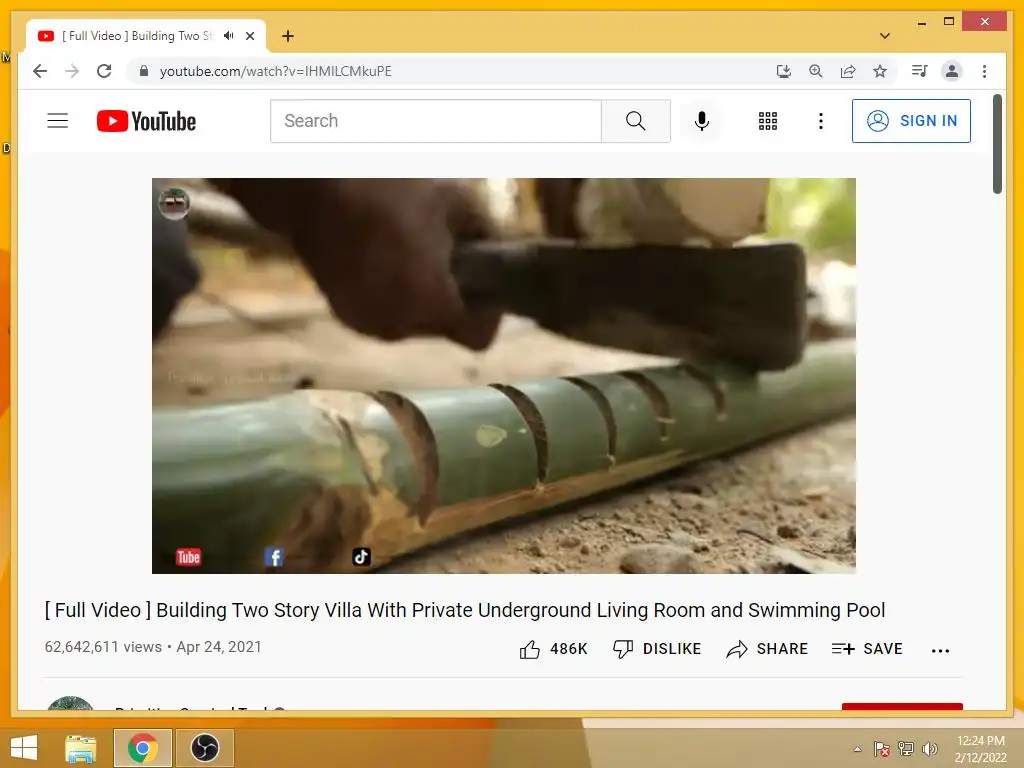Image resolution: width=1024 pixels, height=768 pixels.
Task: Expand the tab search chevron
Action: point(885,36)
